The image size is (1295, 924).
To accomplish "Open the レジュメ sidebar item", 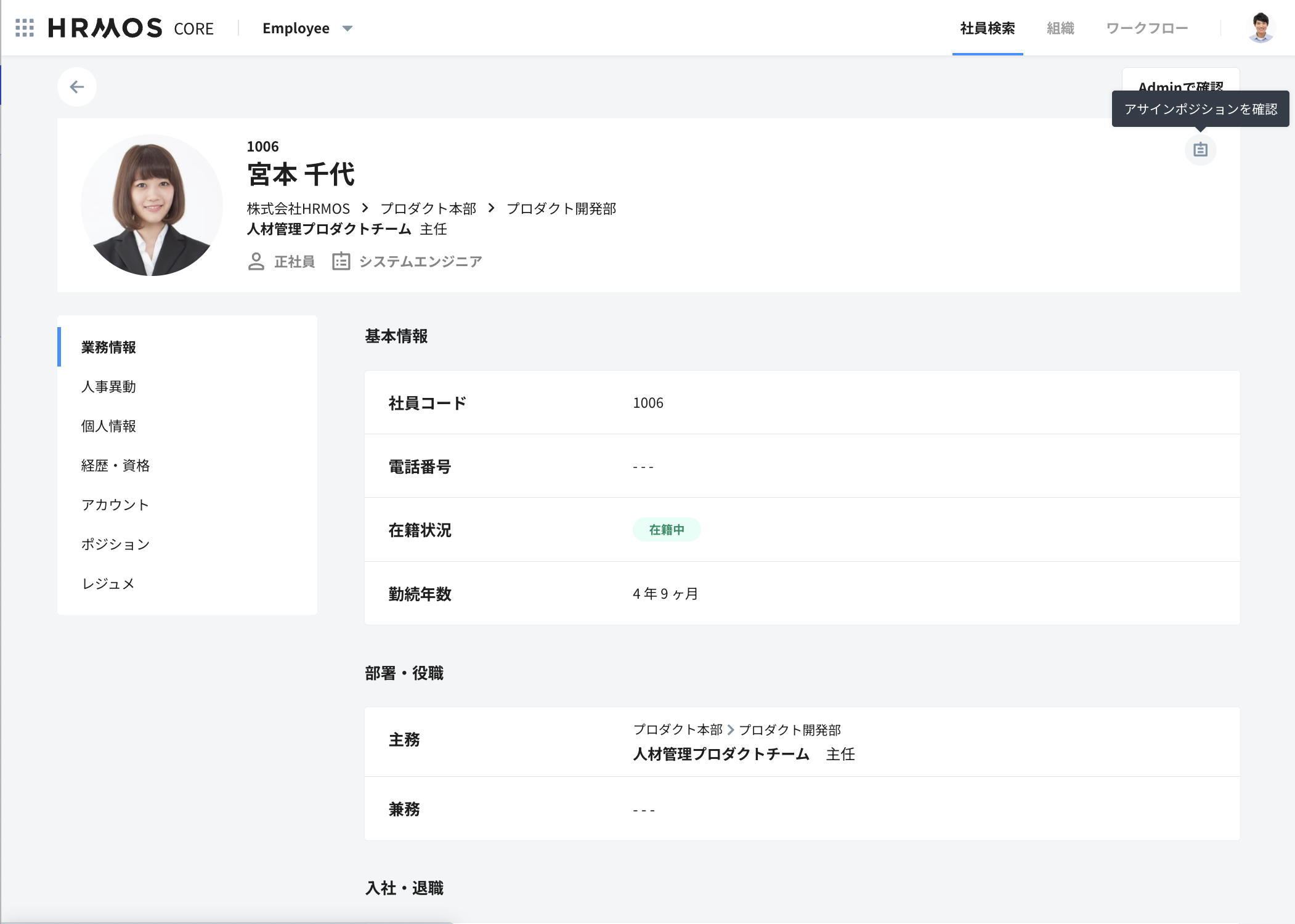I will click(x=108, y=584).
